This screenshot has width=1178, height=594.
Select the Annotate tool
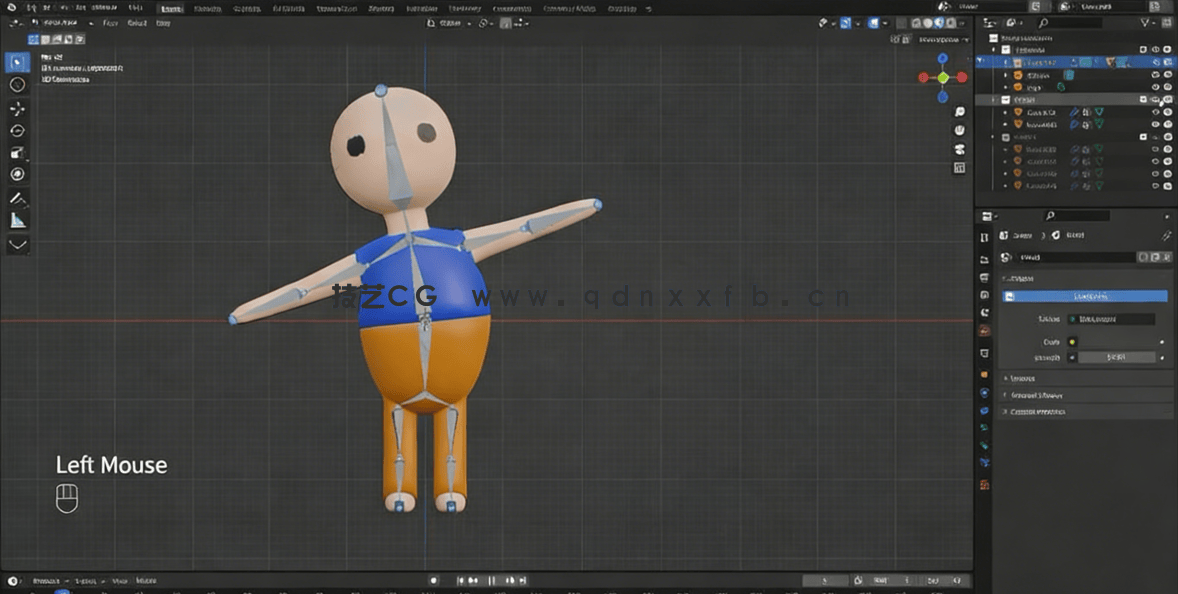(x=17, y=197)
